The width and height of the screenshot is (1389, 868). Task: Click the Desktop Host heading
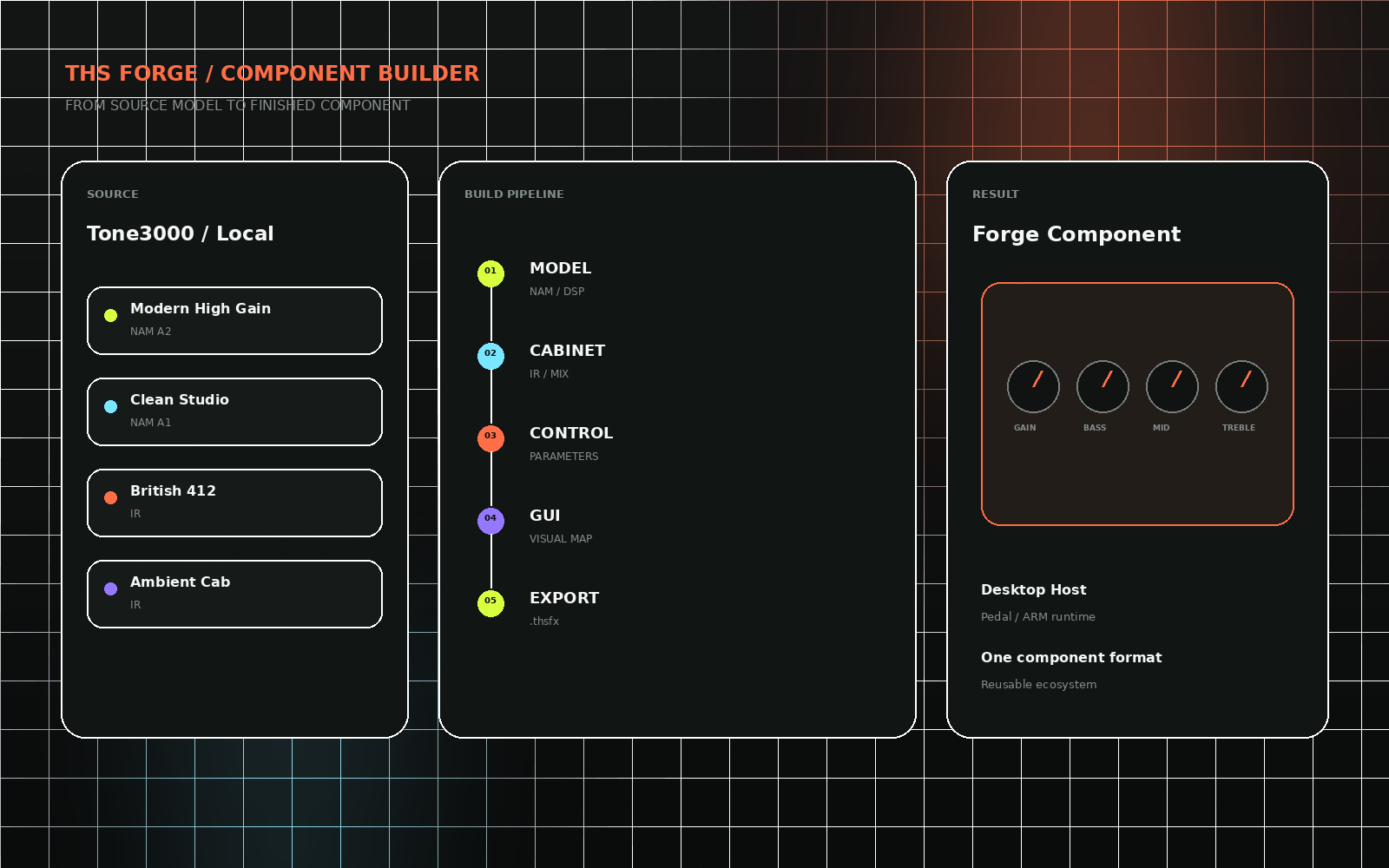tap(1033, 589)
